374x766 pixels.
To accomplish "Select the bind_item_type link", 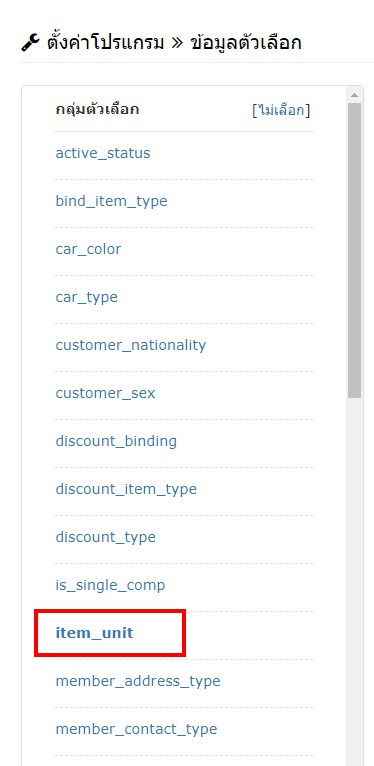I will pos(111,201).
